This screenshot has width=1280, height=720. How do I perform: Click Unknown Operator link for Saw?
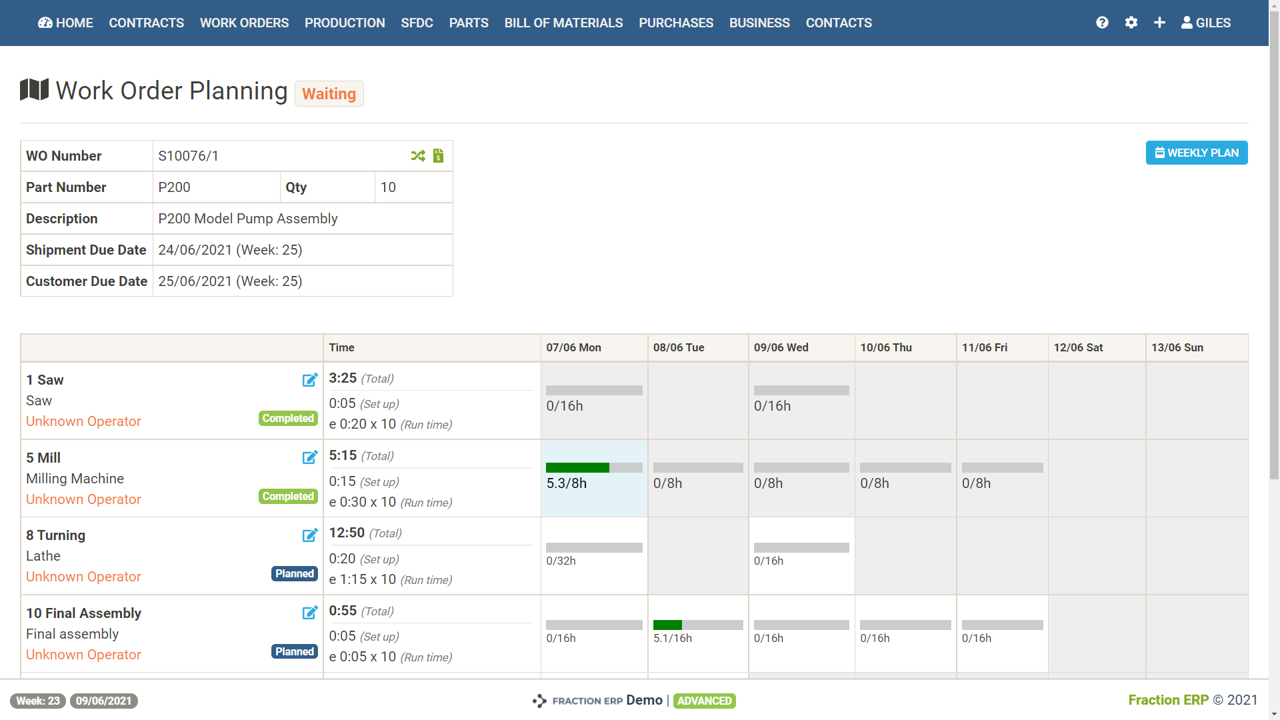pos(83,421)
